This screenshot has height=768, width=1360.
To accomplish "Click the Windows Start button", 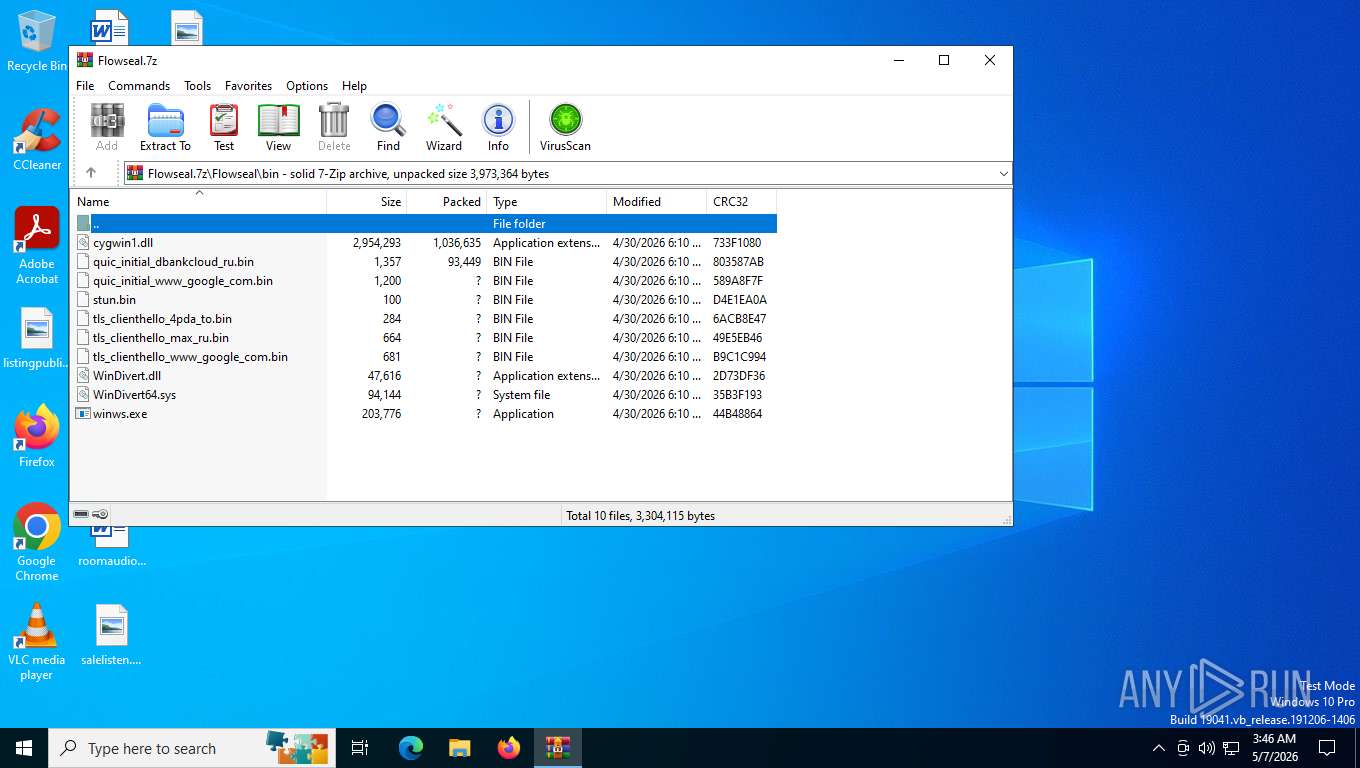I will (x=24, y=748).
